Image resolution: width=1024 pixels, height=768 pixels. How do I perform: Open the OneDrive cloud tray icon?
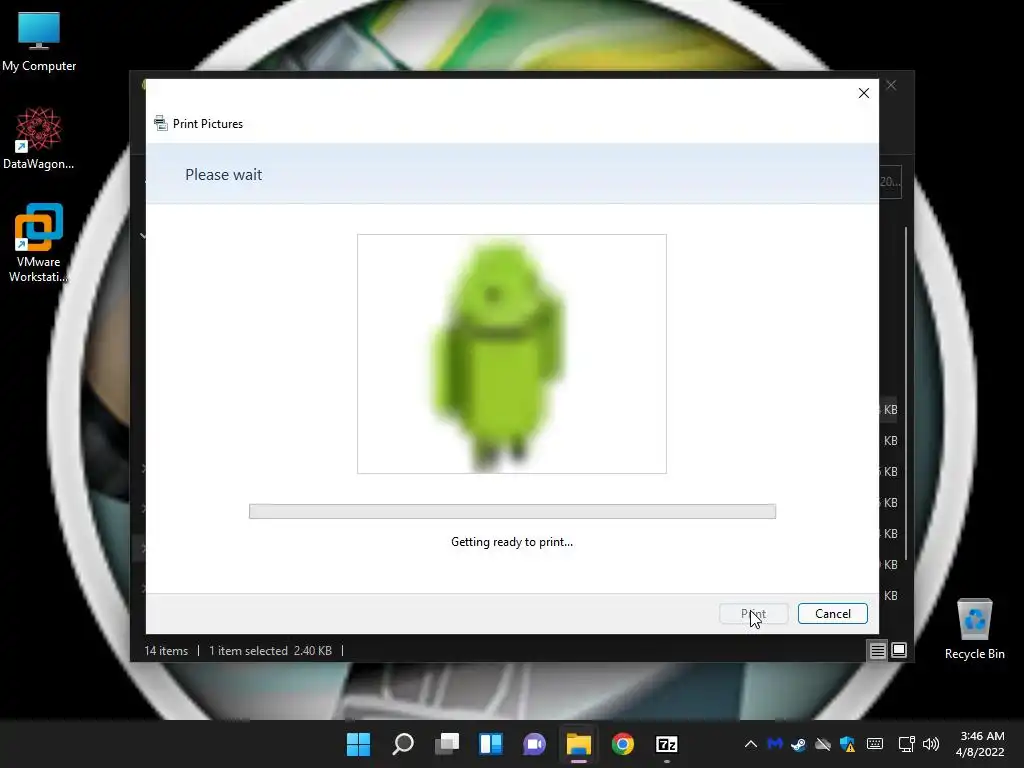tap(823, 744)
